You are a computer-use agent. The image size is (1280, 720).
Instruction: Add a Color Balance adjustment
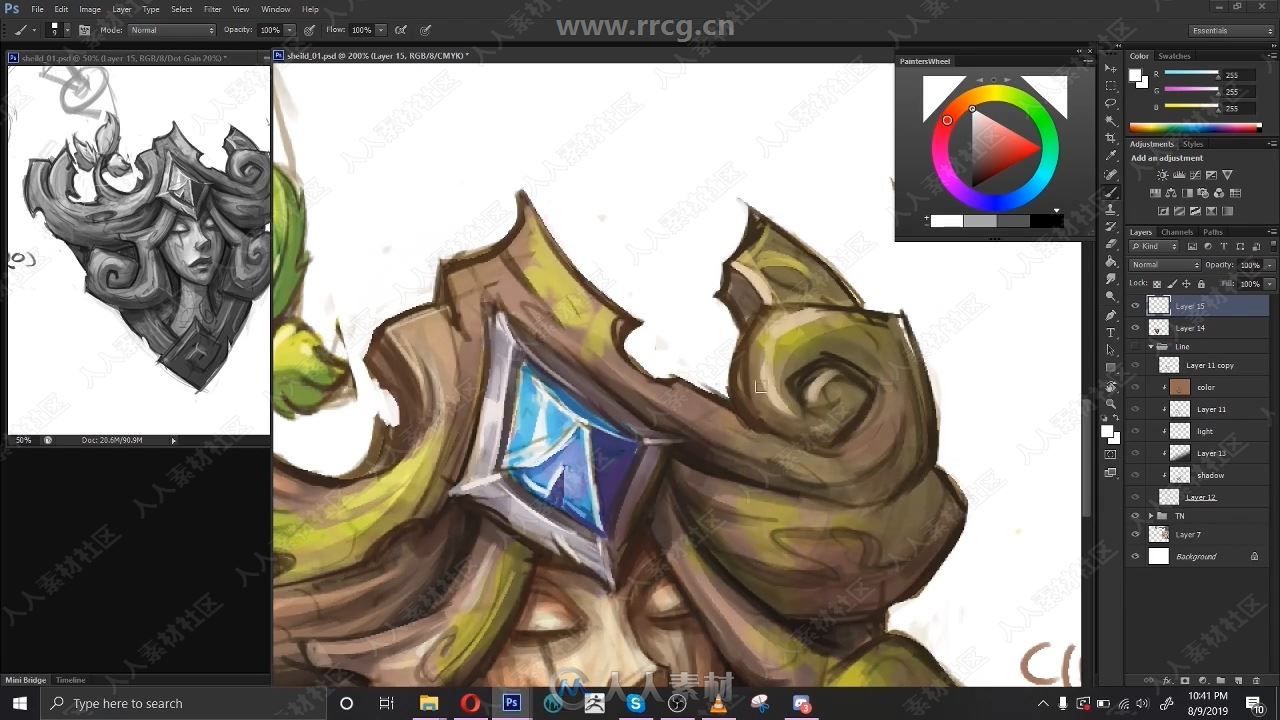click(x=1171, y=192)
